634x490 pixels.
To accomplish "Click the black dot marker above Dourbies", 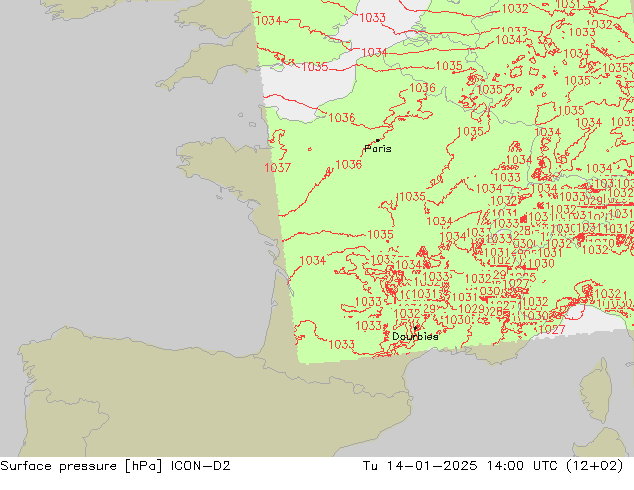I will pyautogui.click(x=415, y=328).
